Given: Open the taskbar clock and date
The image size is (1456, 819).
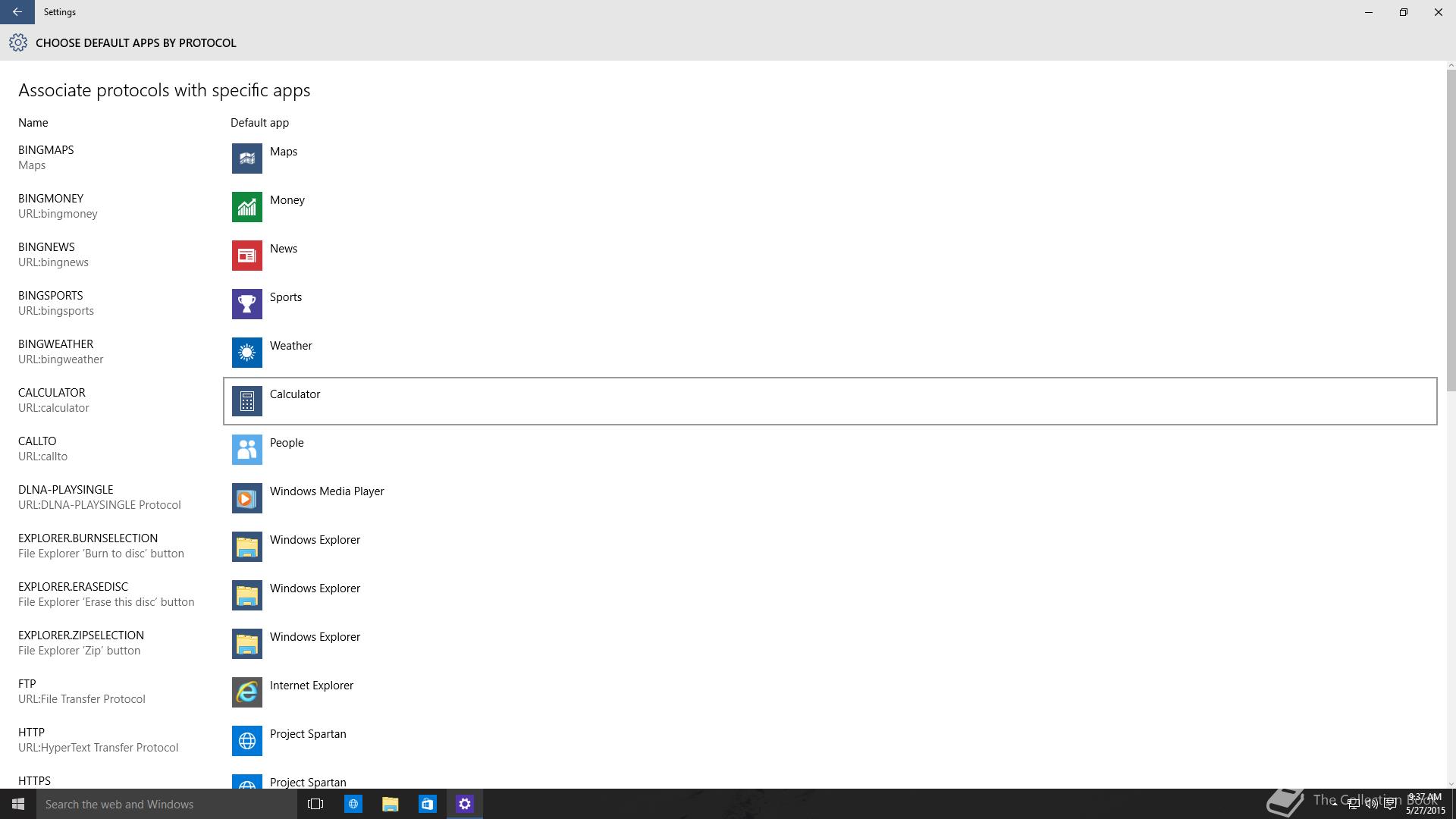Looking at the screenshot, I should 1425,804.
